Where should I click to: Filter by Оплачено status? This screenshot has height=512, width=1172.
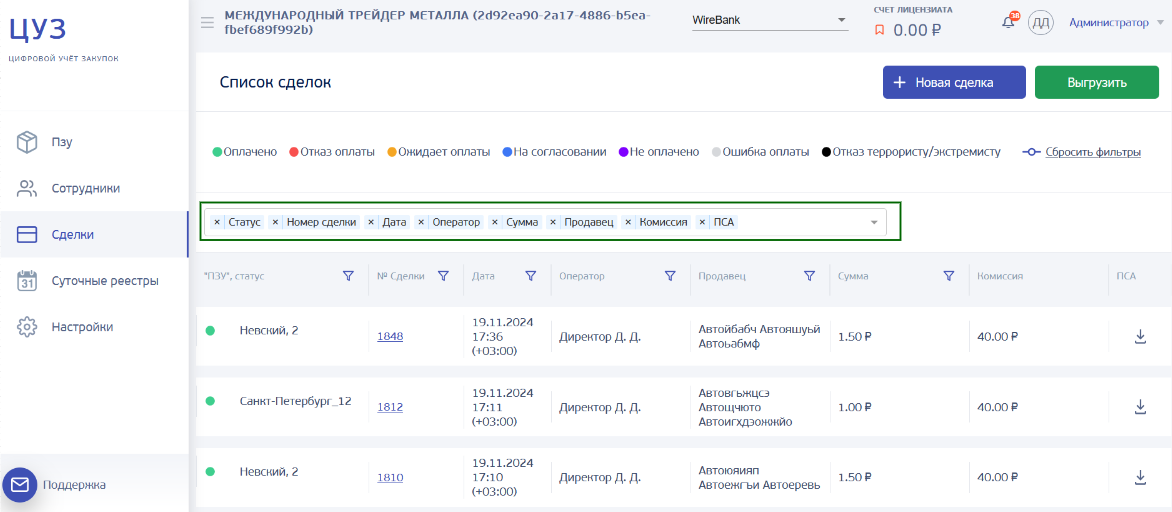(245, 152)
